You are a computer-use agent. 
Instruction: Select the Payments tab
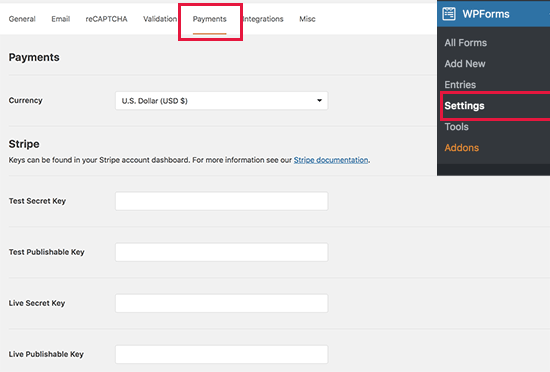pos(209,19)
